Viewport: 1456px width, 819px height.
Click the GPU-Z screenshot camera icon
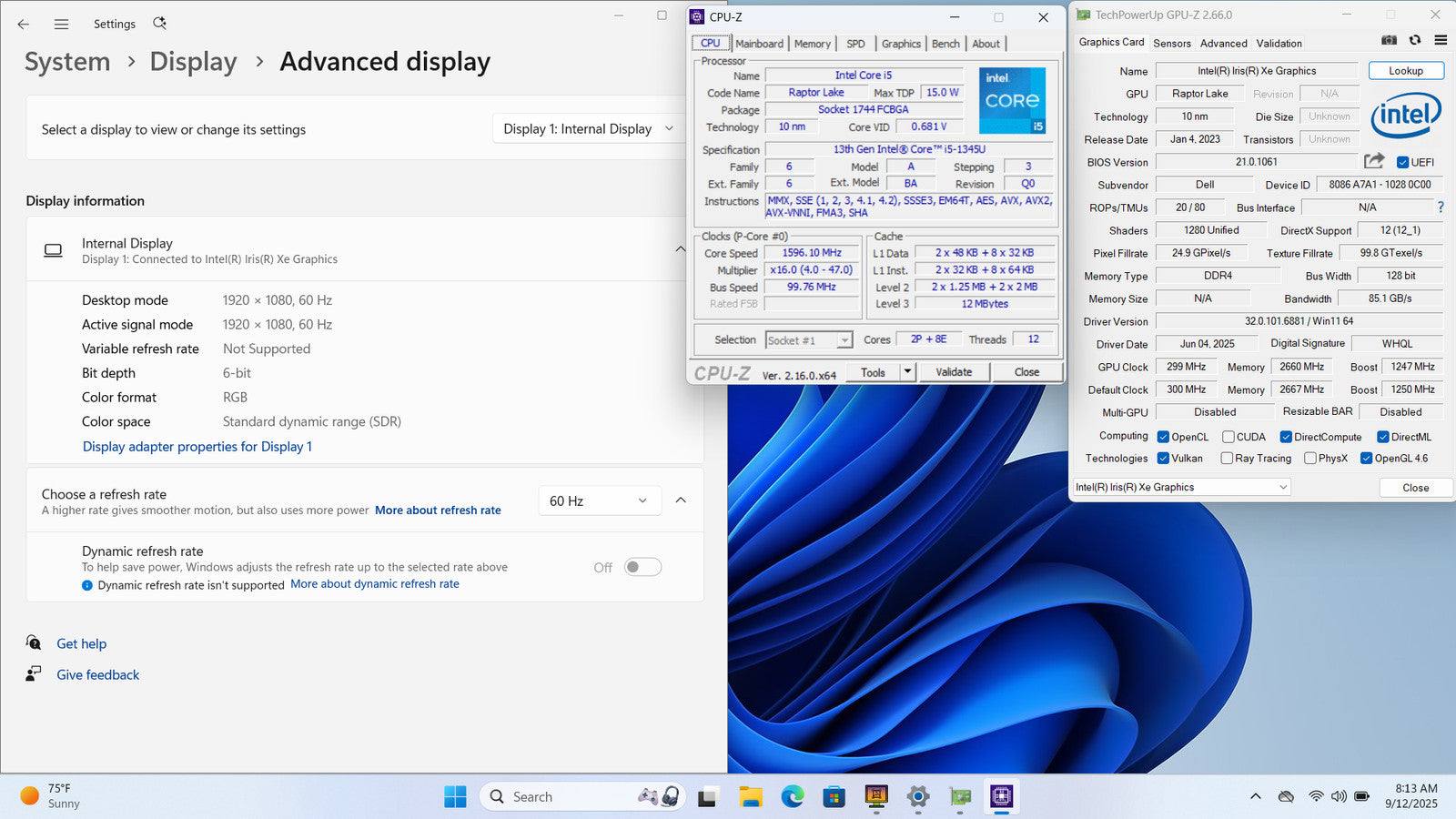point(1389,40)
